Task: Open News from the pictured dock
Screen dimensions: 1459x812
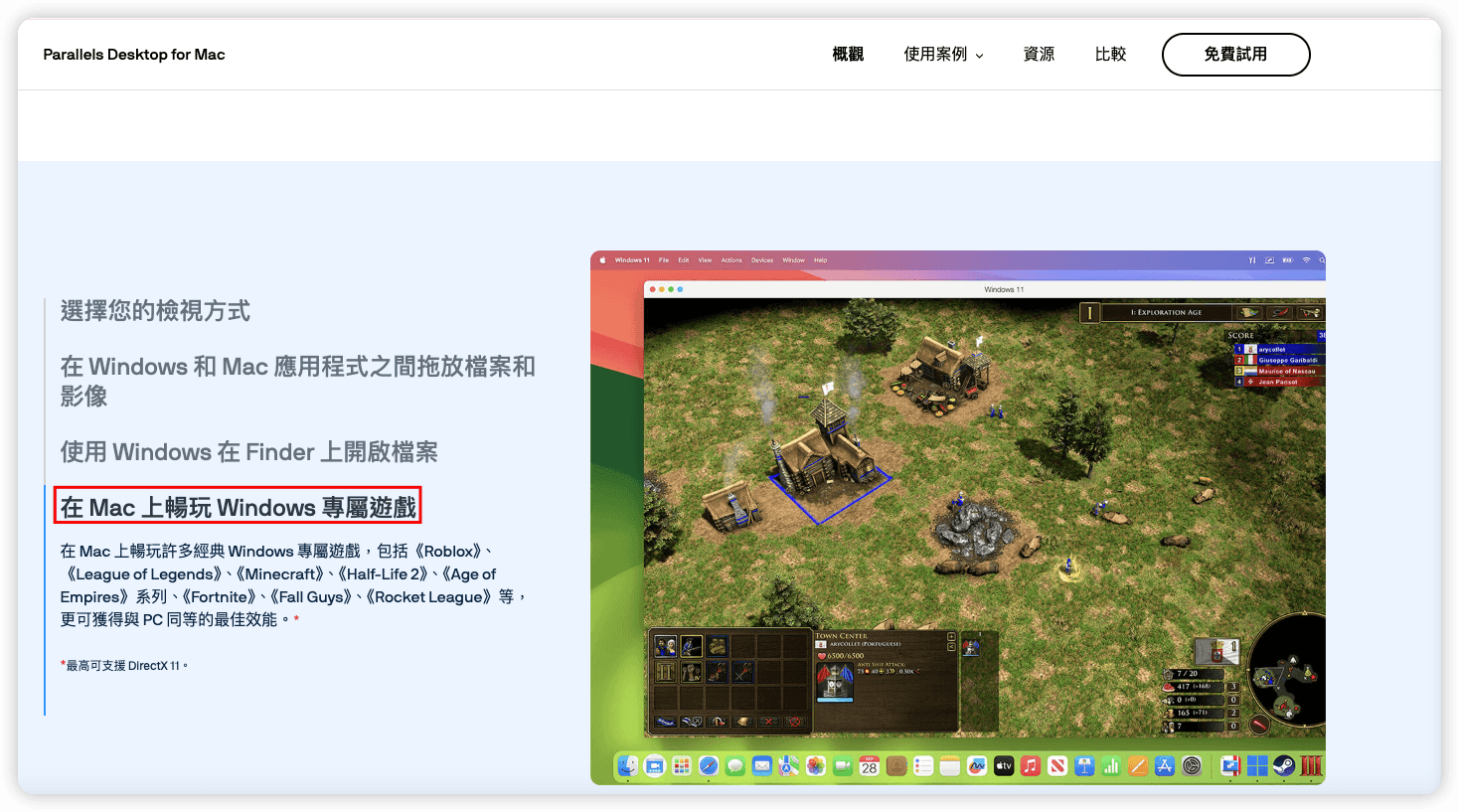Action: point(1057,766)
